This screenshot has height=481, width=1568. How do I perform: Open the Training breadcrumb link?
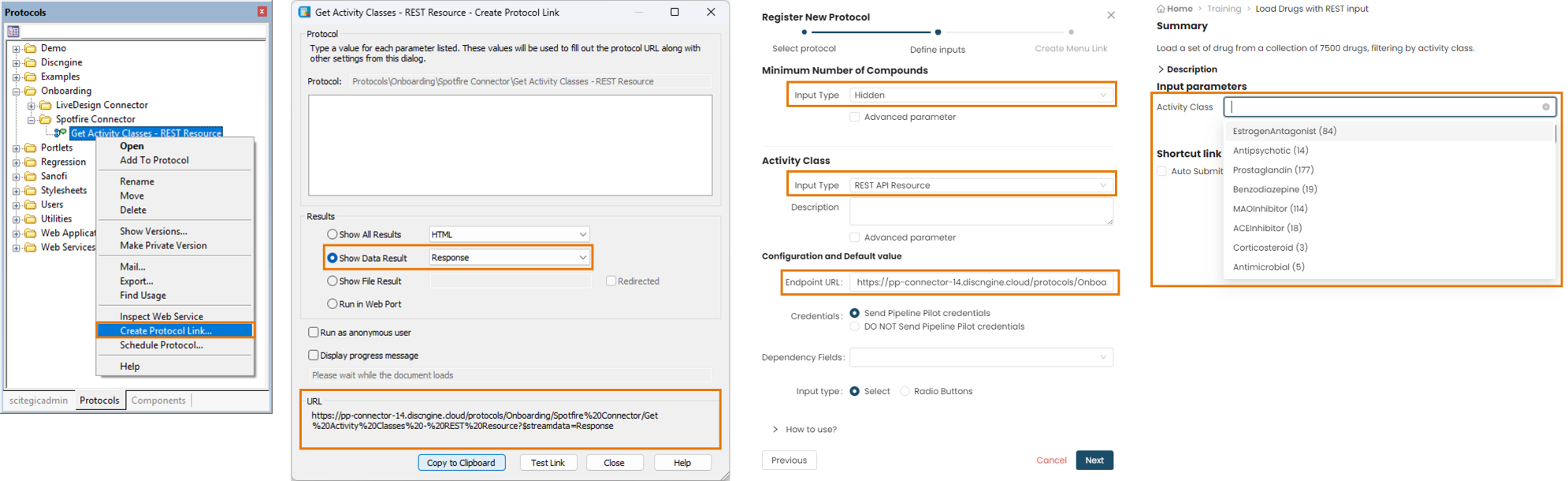(1224, 9)
